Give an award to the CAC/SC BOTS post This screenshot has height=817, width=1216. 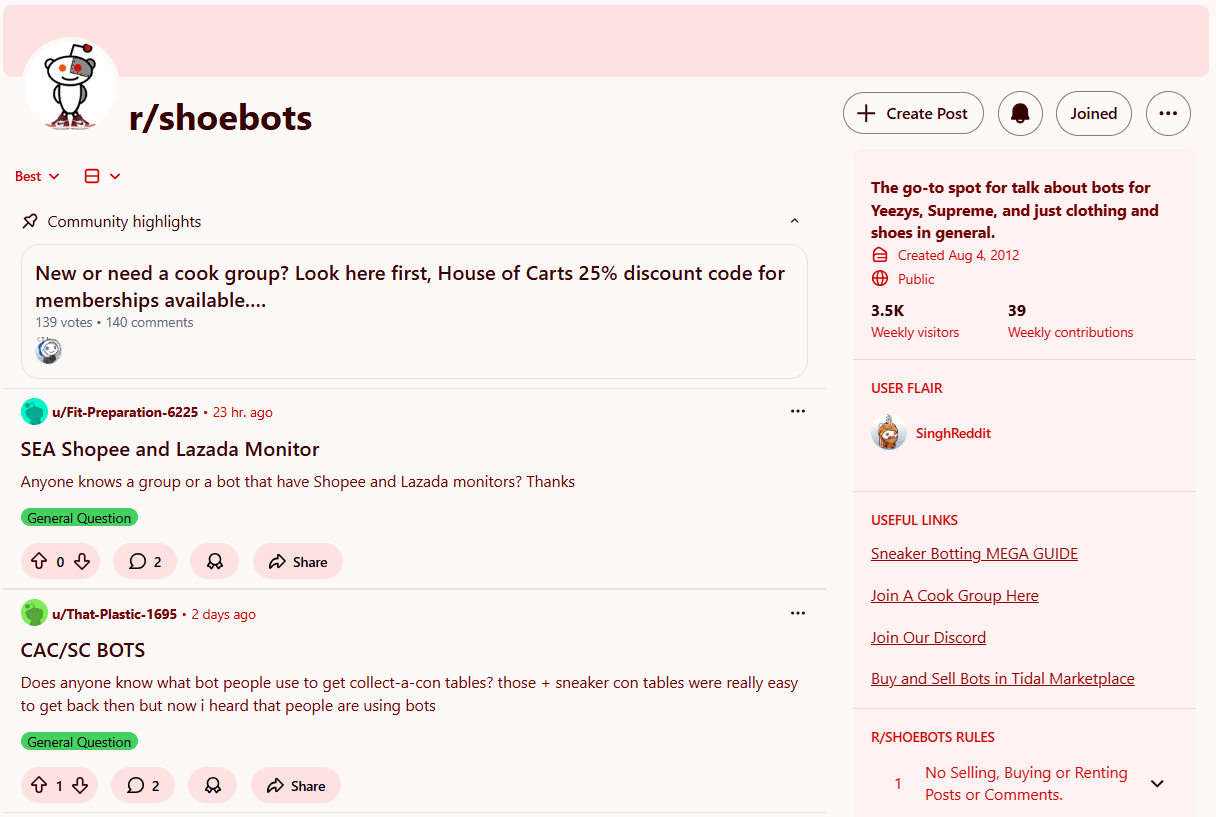pyautogui.click(x=212, y=785)
